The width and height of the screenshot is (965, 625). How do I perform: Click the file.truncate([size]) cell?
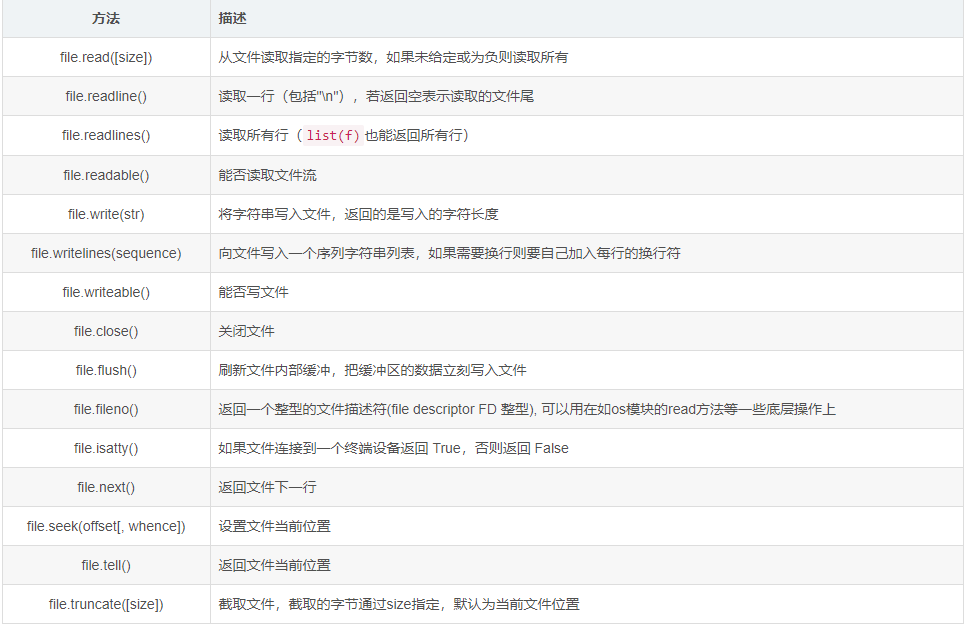point(106,604)
